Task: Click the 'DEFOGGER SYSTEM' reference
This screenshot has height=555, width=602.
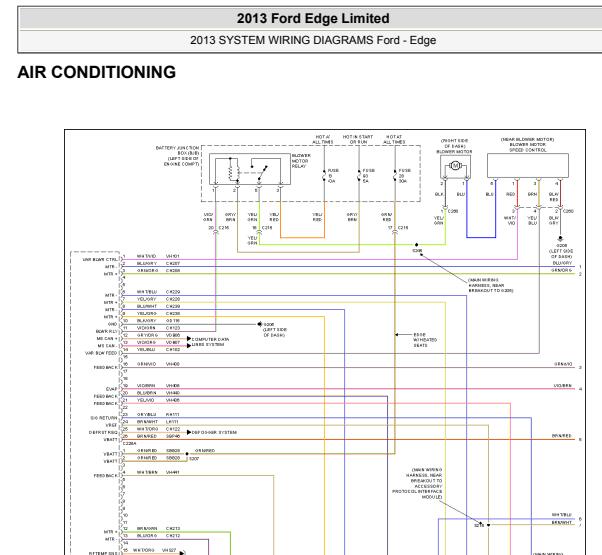Action: [x=214, y=432]
